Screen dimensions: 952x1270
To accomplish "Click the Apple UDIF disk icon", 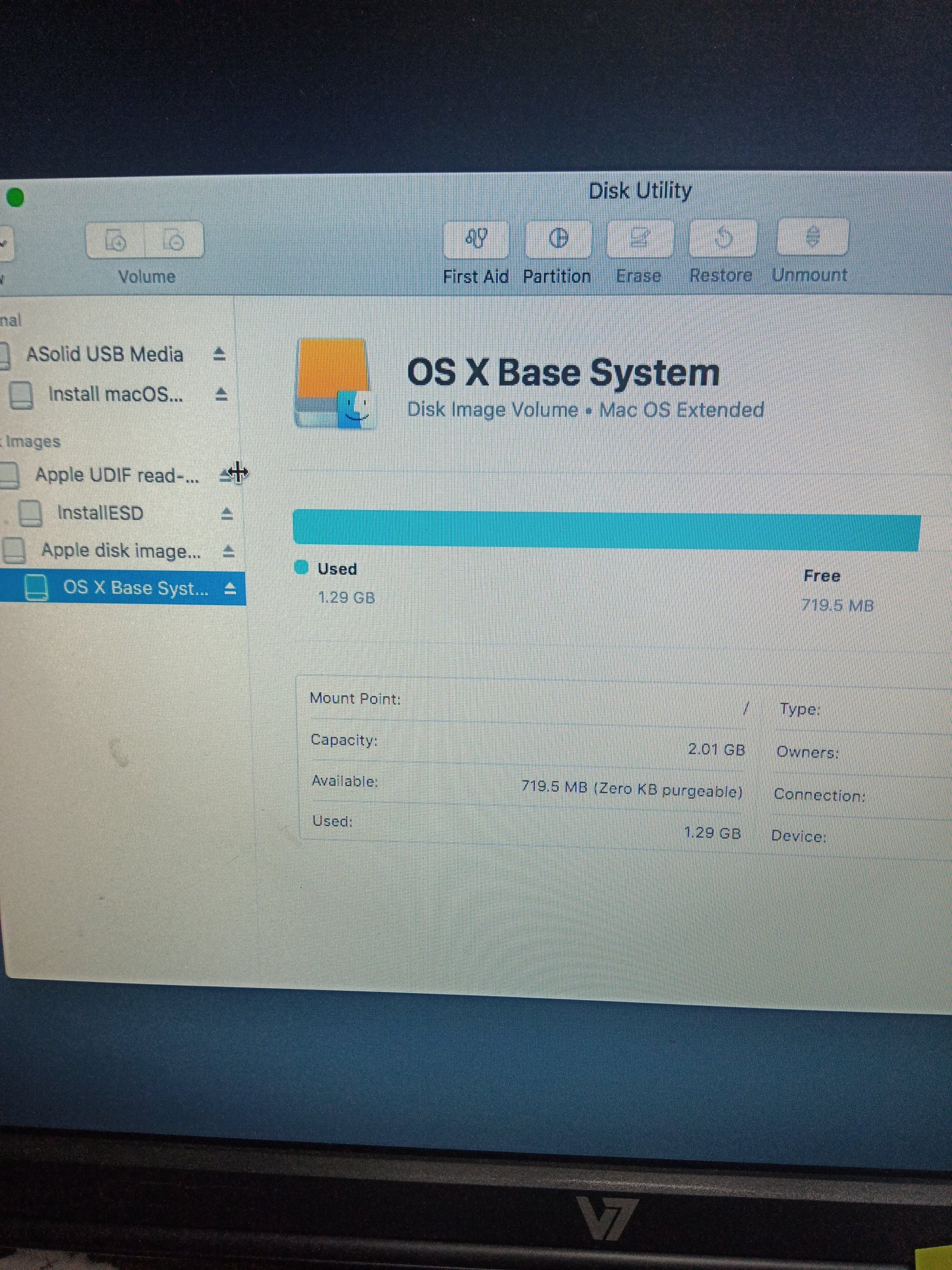I will 9,475.
